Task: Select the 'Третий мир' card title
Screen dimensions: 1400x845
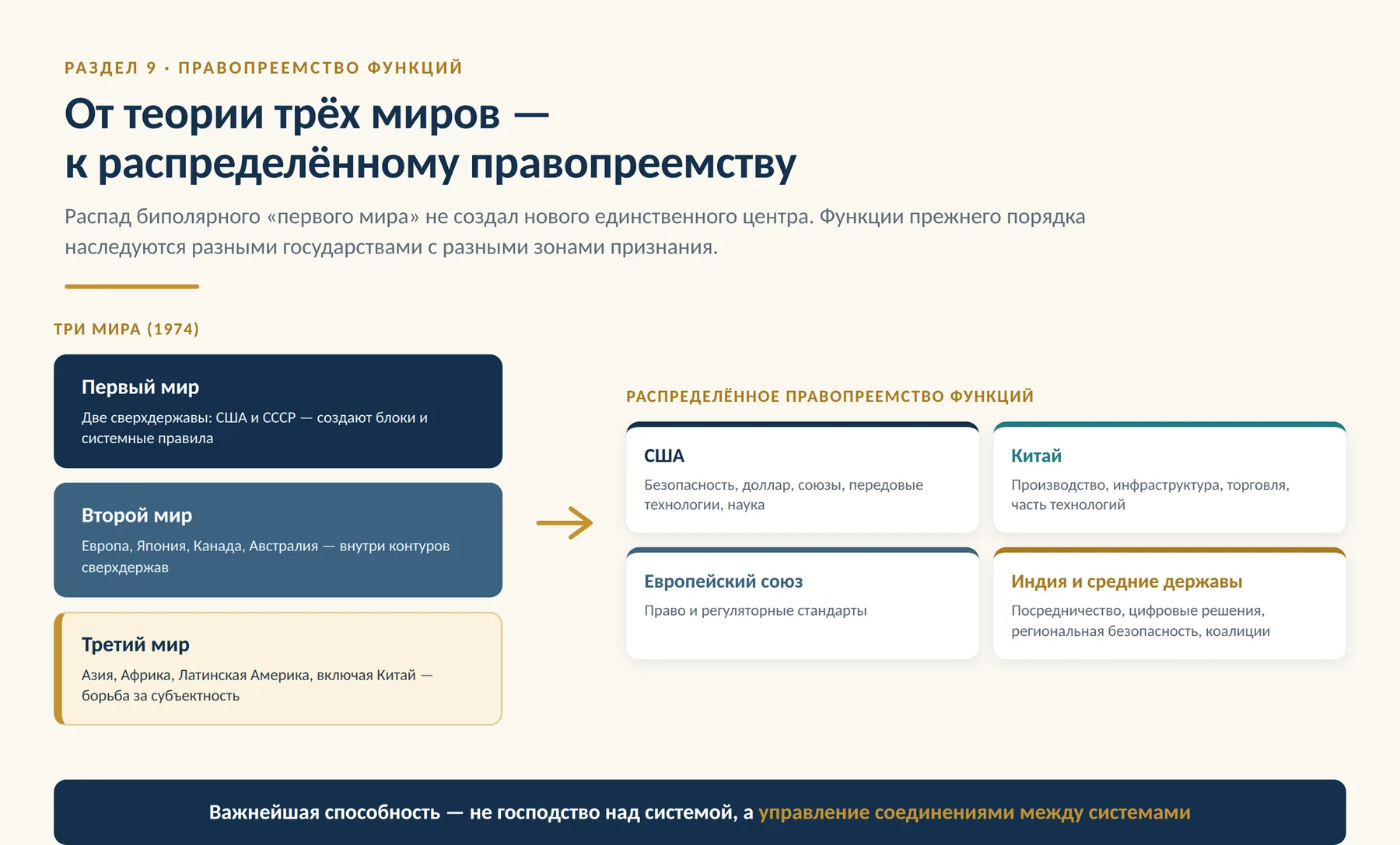Action: click(135, 644)
